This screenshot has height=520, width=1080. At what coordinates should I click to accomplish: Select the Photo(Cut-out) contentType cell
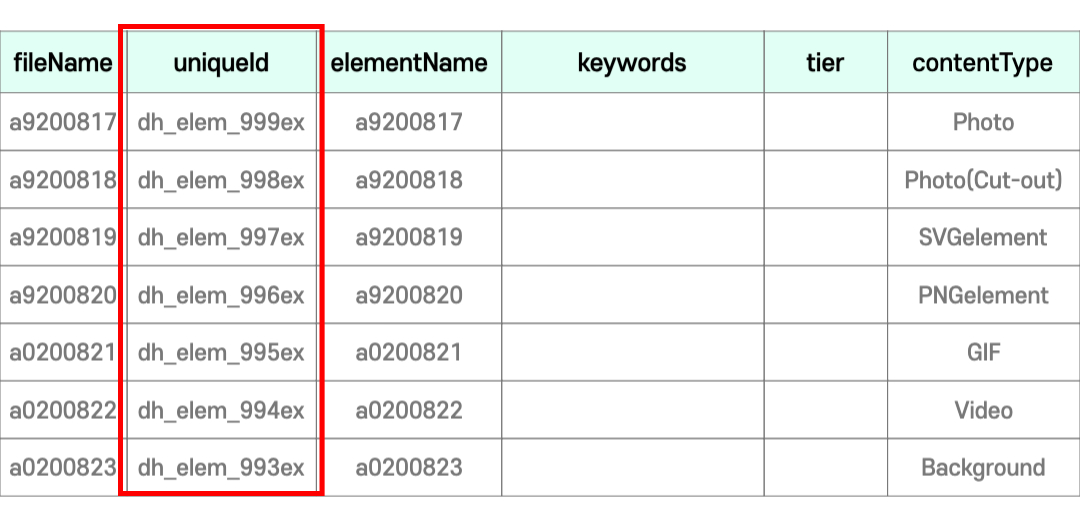click(982, 180)
